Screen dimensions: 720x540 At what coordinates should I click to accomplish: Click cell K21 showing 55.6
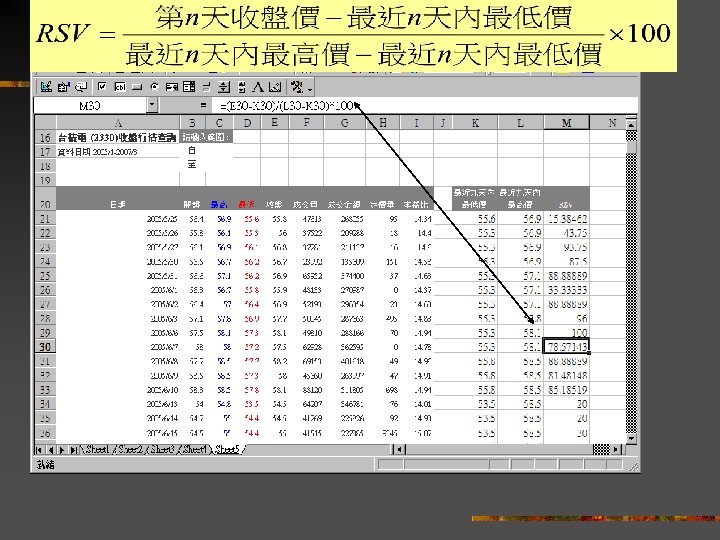point(475,219)
